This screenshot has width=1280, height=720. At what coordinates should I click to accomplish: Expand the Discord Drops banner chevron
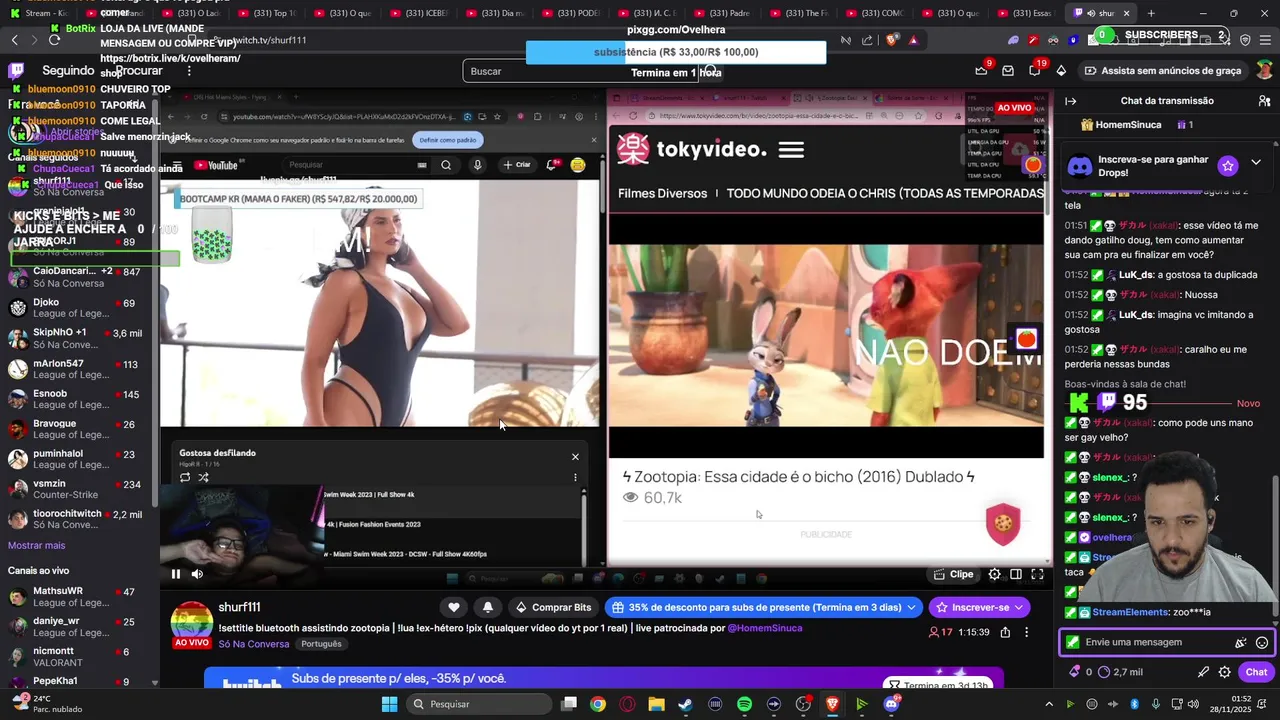click(x=1256, y=162)
